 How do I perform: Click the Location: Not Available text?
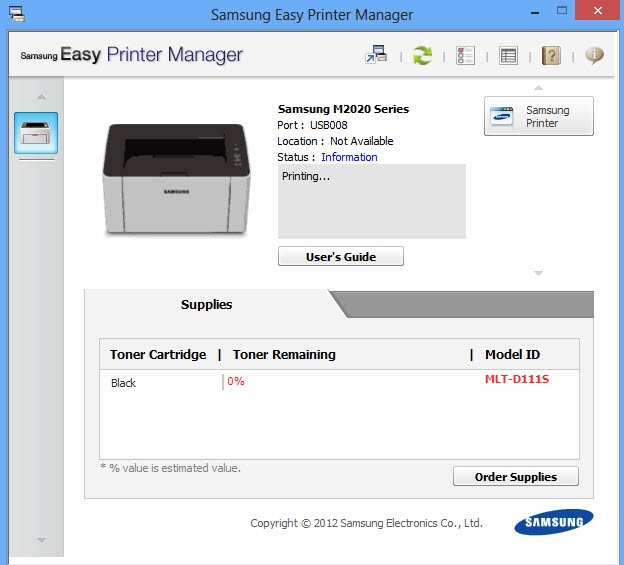tap(335, 141)
